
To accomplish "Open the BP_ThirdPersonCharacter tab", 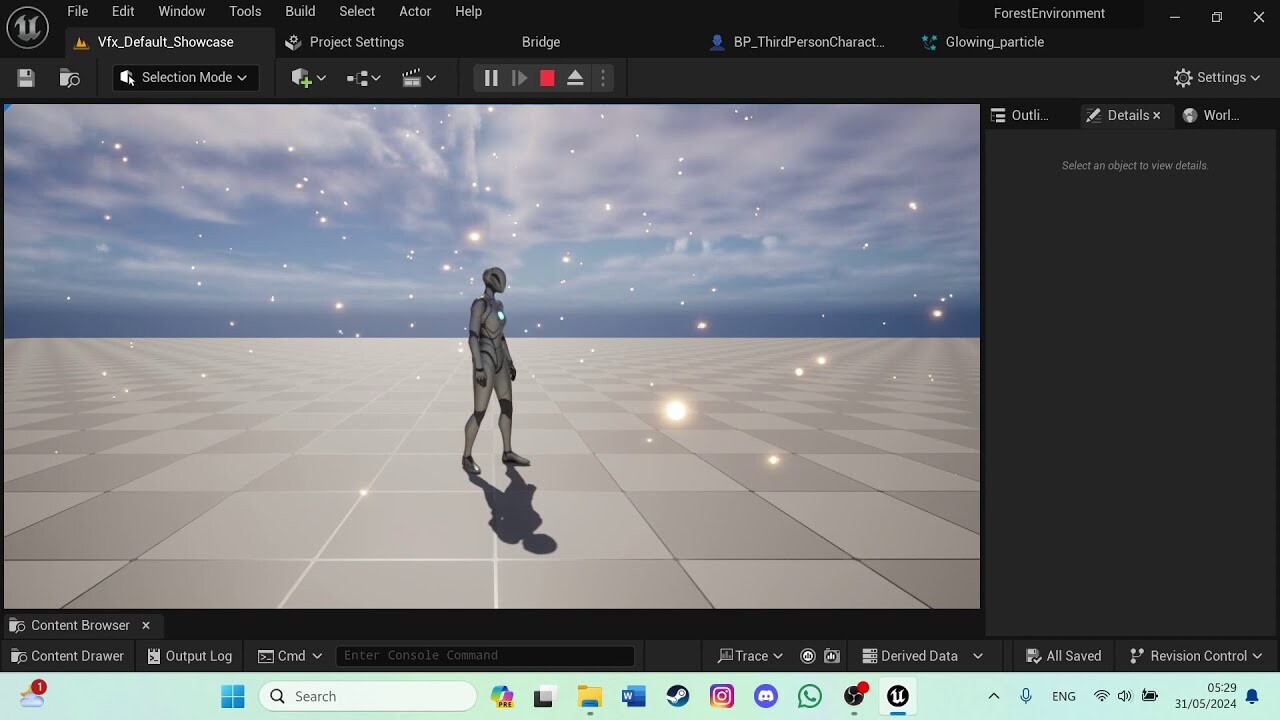I will (x=798, y=42).
